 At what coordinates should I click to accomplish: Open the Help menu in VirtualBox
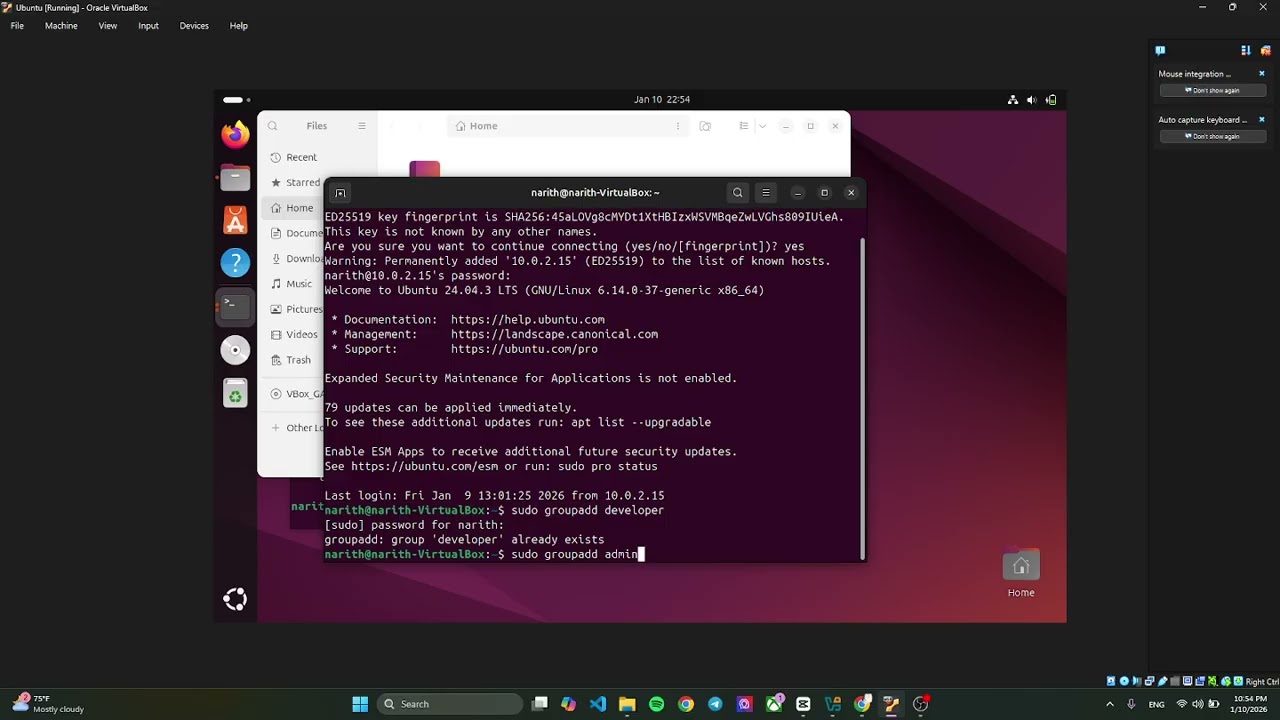coord(238,26)
